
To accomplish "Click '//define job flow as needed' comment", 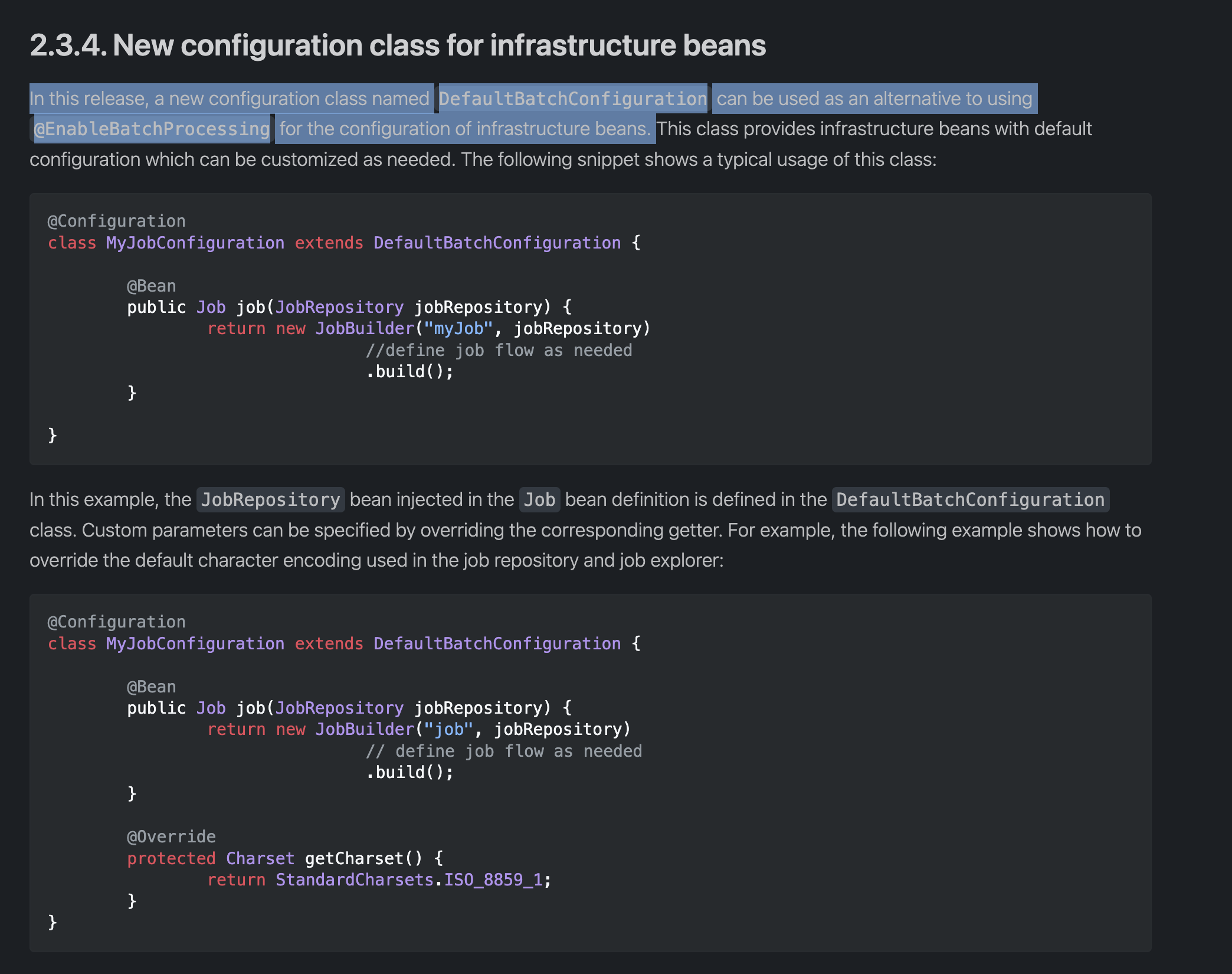I will (499, 350).
